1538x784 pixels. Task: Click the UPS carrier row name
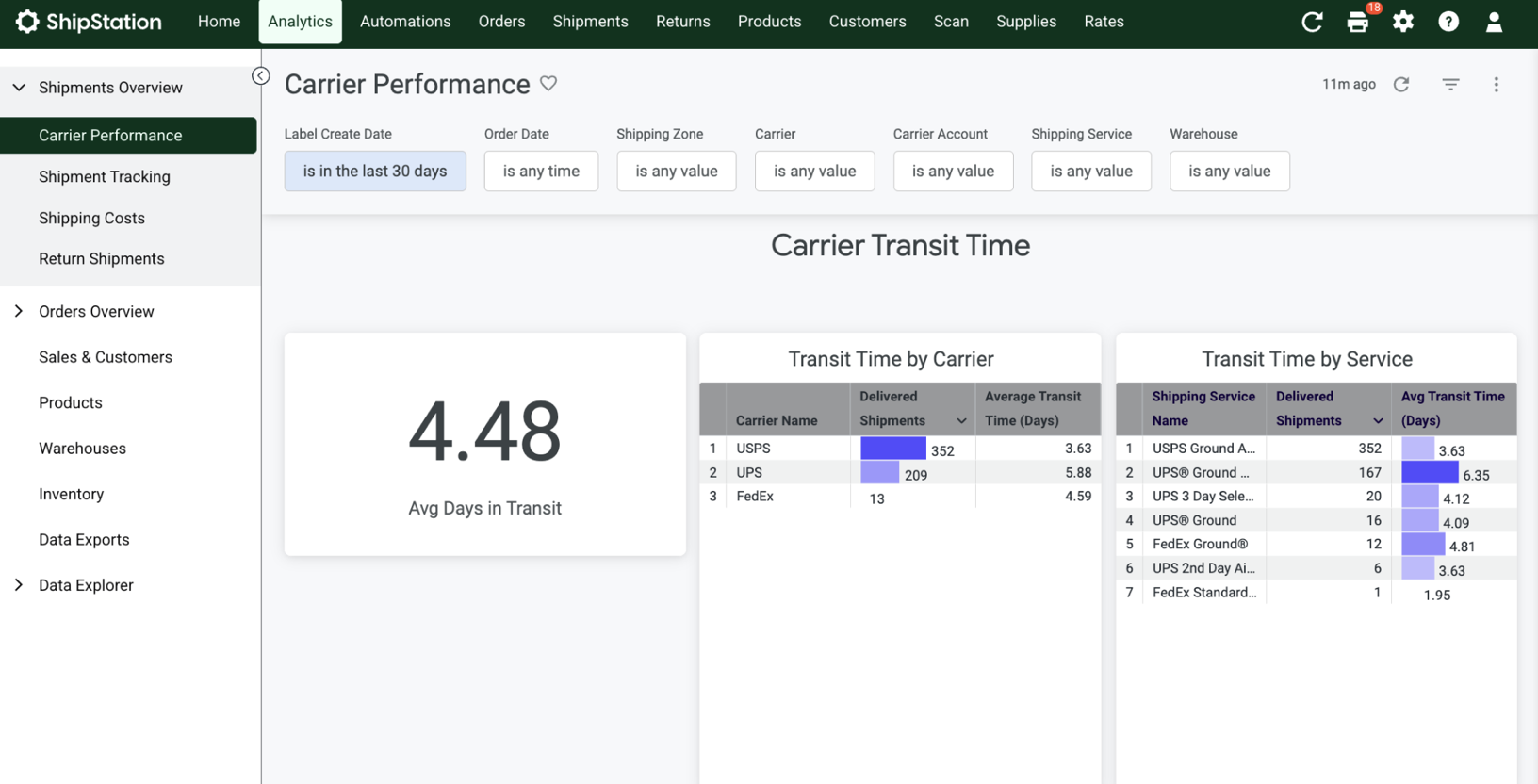[749, 472]
